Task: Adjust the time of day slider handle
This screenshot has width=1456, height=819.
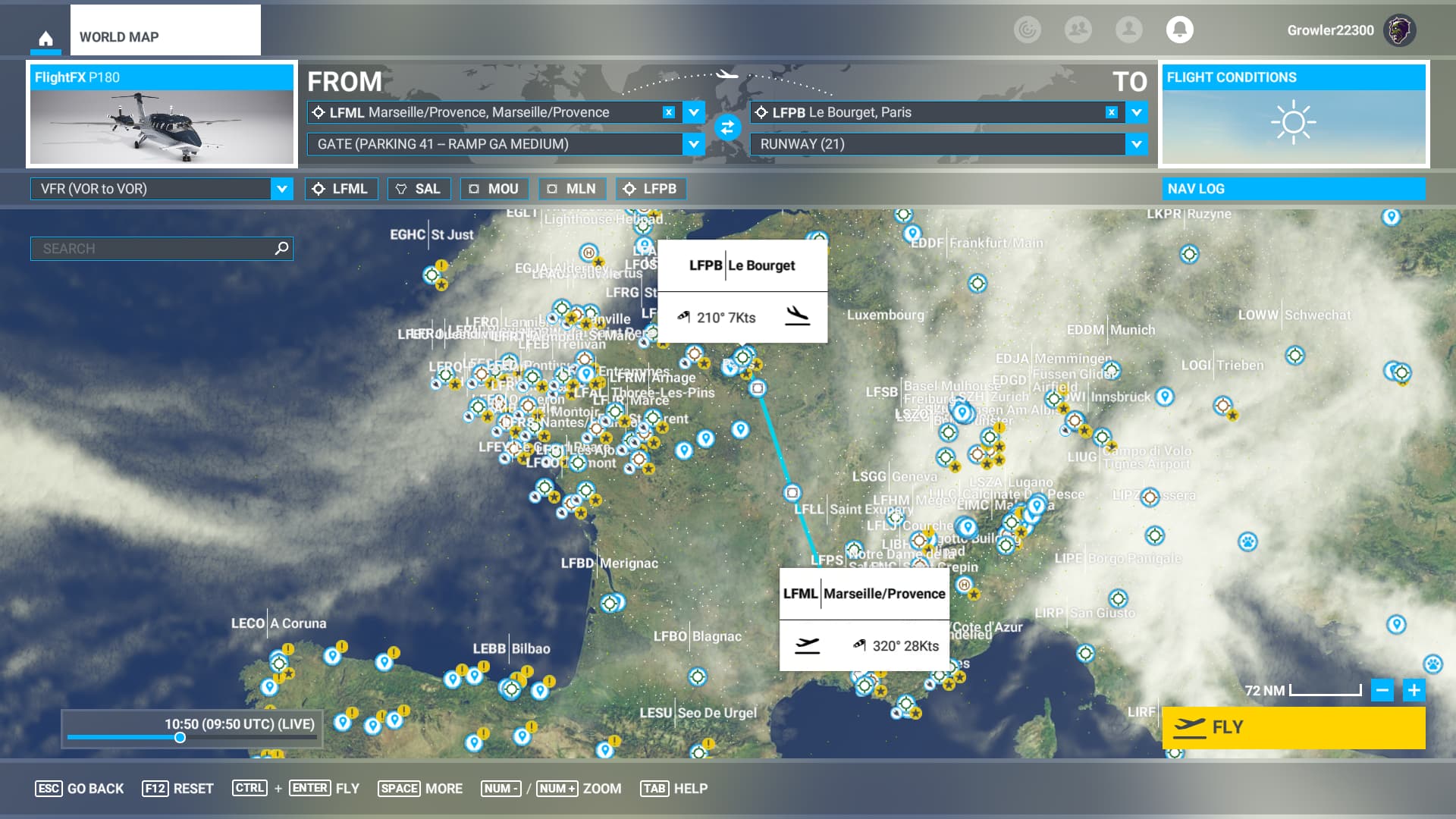Action: 180,738
